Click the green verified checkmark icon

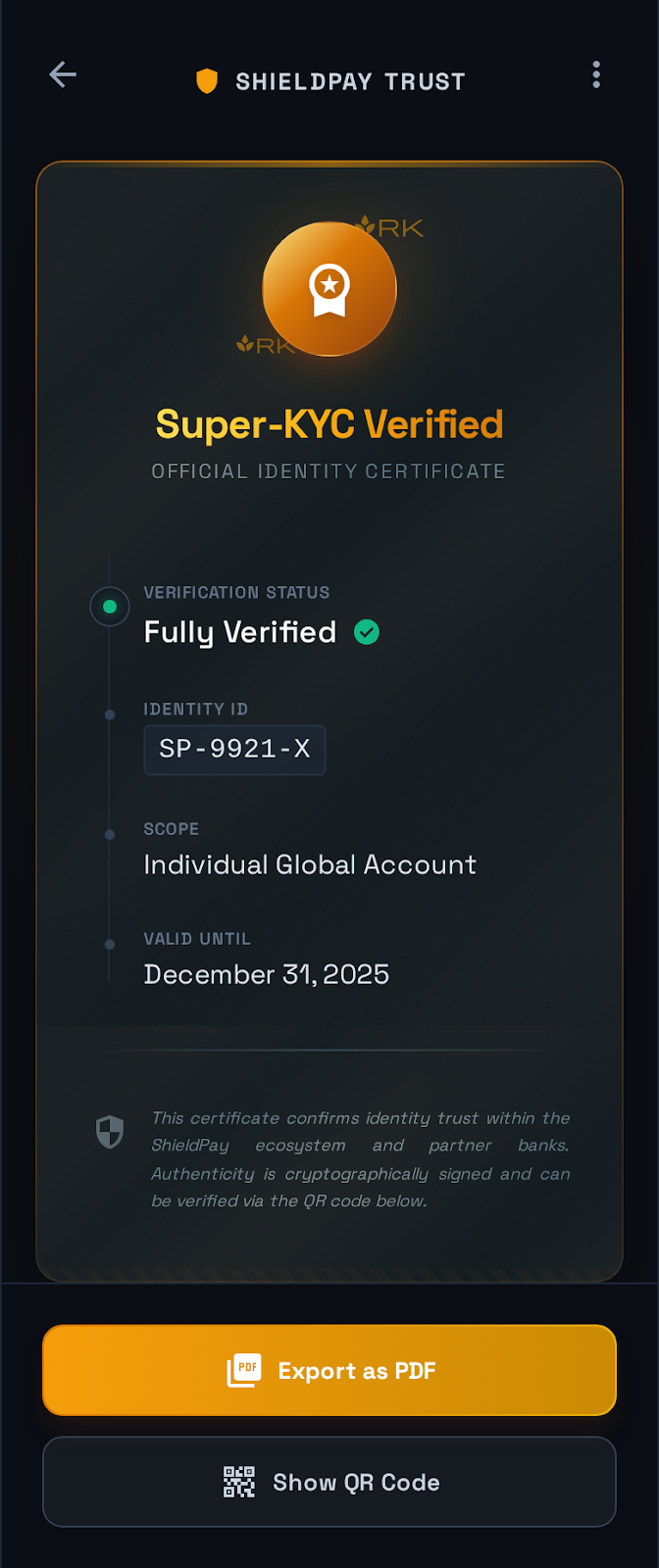click(367, 633)
